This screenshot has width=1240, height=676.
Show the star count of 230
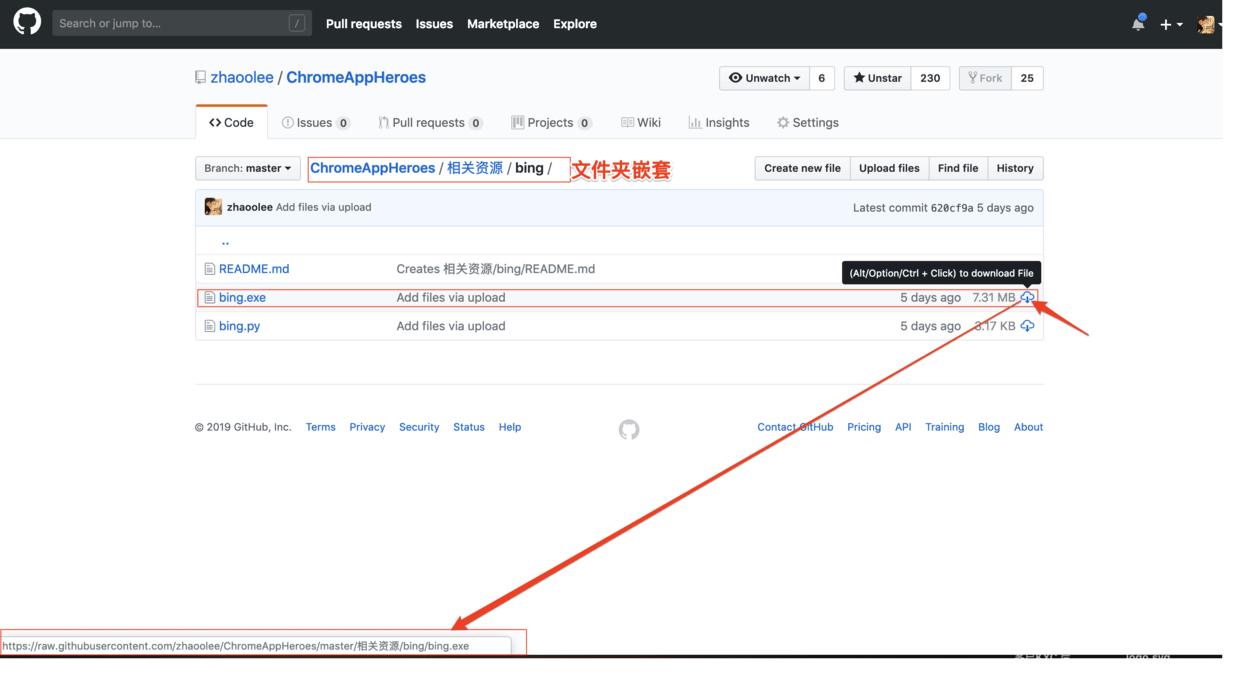tap(930, 78)
